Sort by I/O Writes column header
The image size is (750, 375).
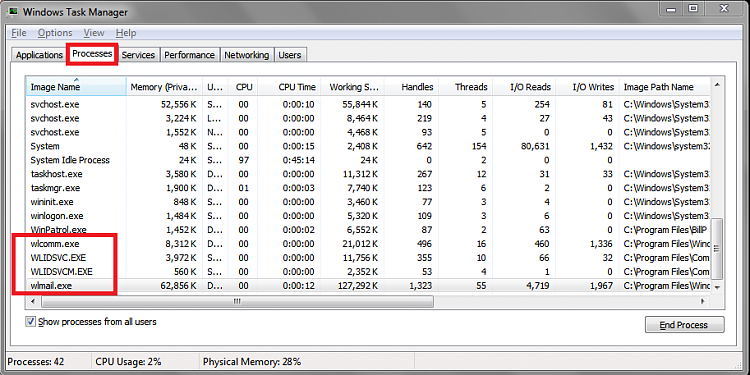587,87
